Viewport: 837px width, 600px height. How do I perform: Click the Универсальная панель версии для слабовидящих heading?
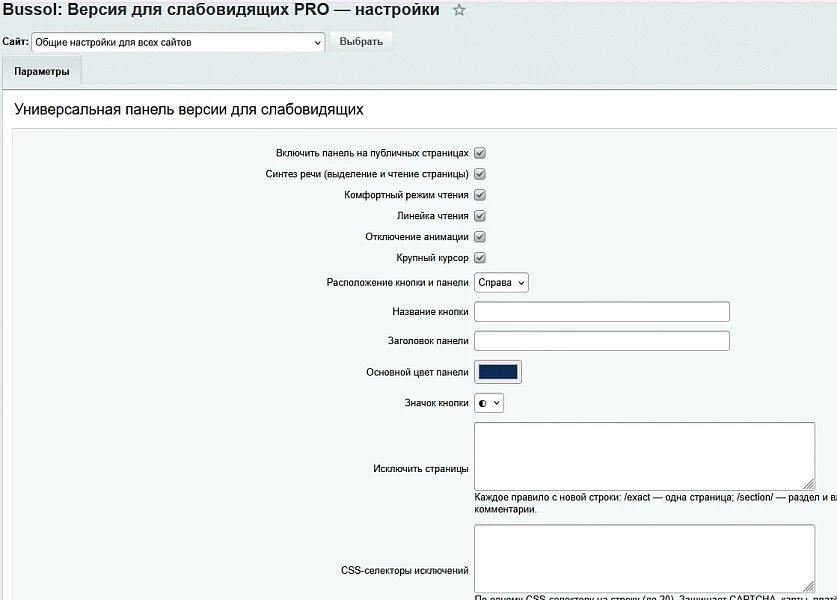[x=188, y=109]
